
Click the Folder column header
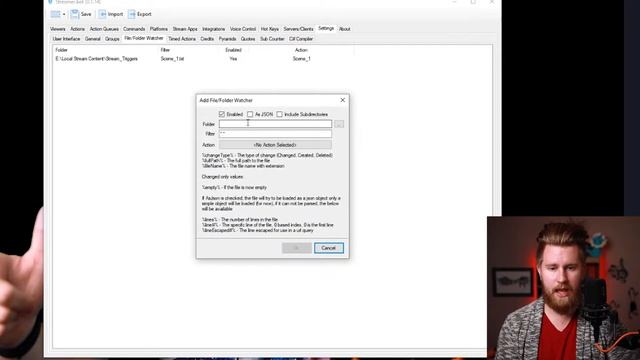point(62,50)
